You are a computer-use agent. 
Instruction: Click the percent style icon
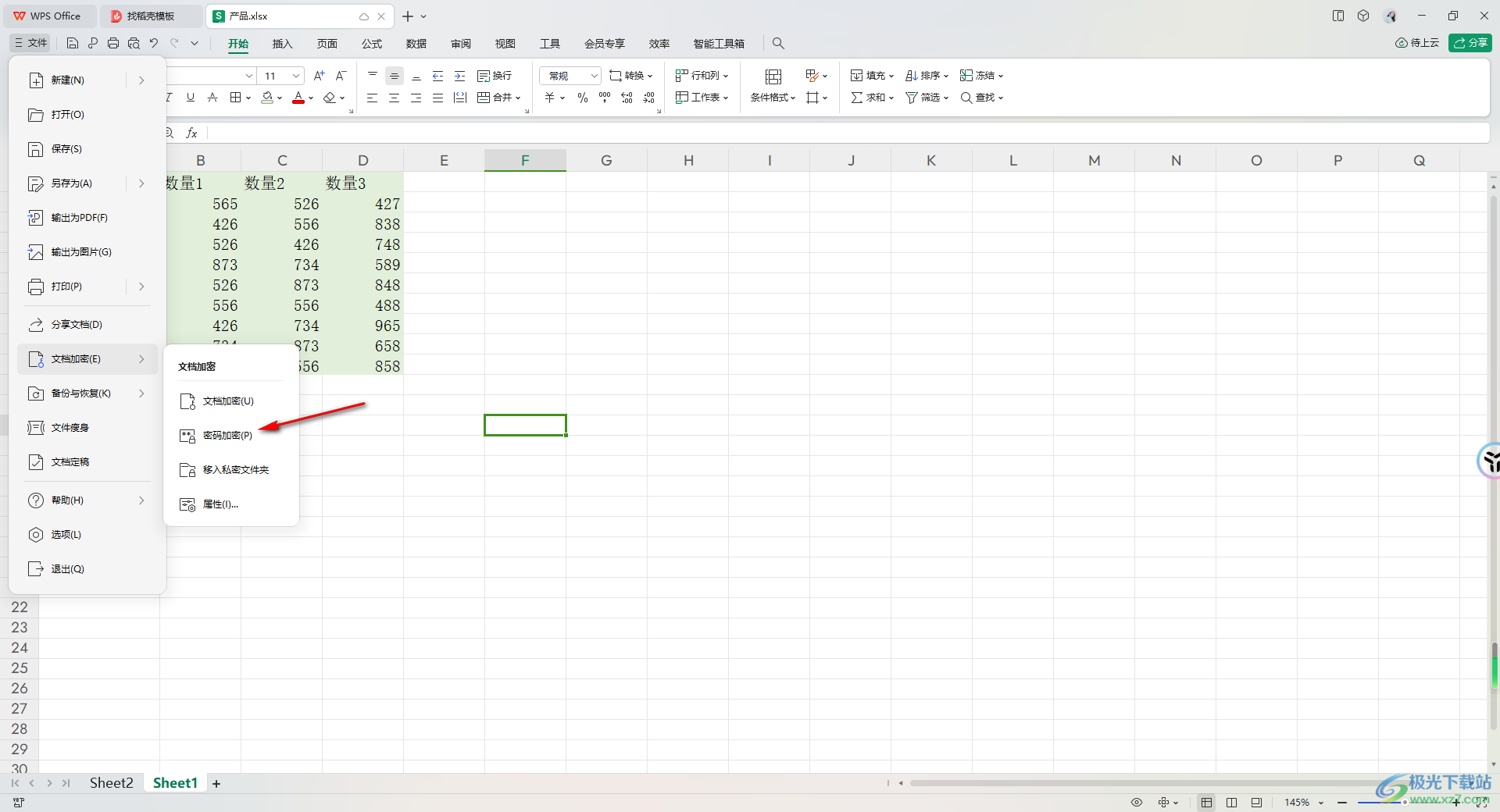[x=583, y=98]
